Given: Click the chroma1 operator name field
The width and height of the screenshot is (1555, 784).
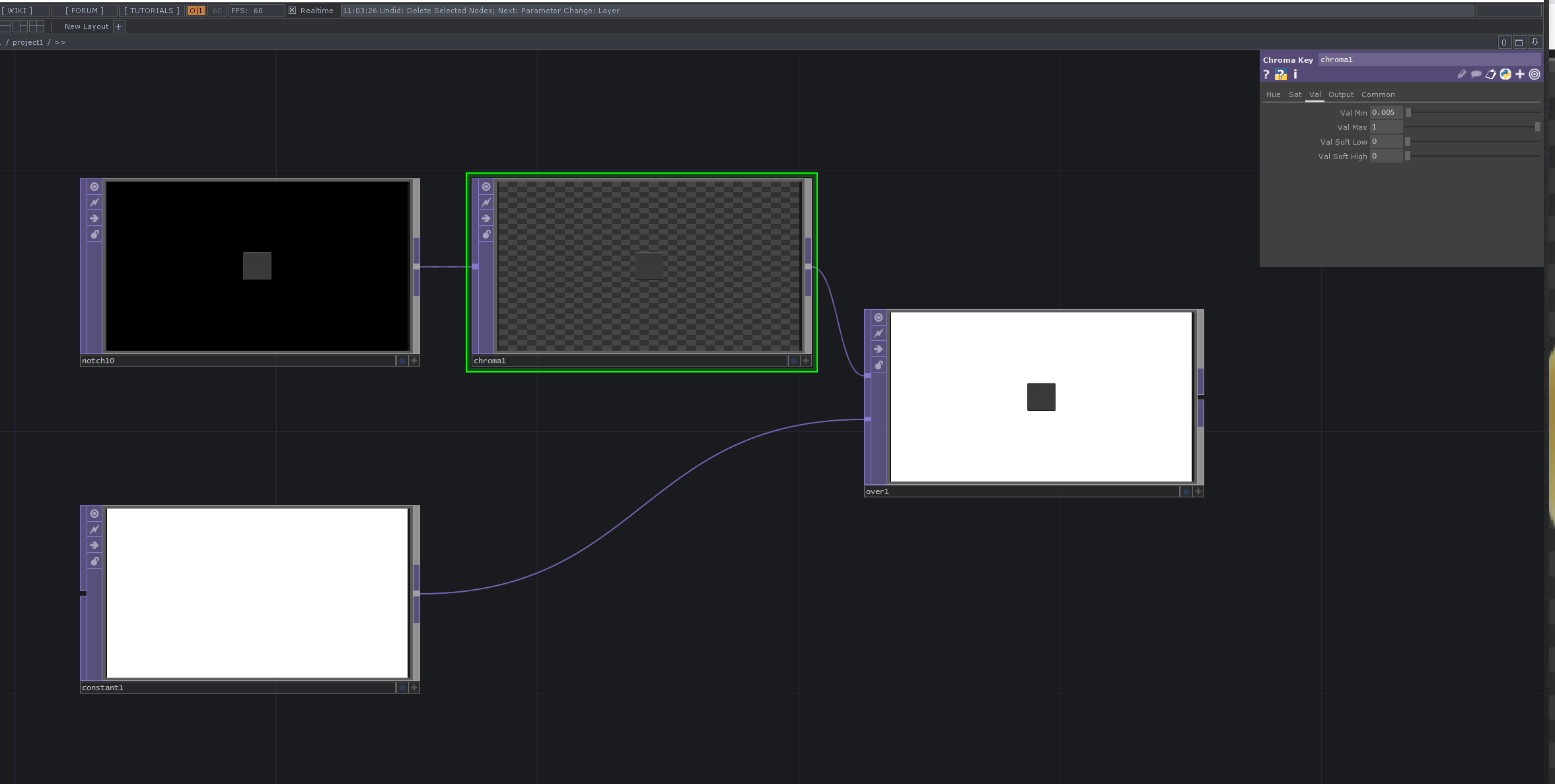Looking at the screenshot, I should pos(1429,59).
